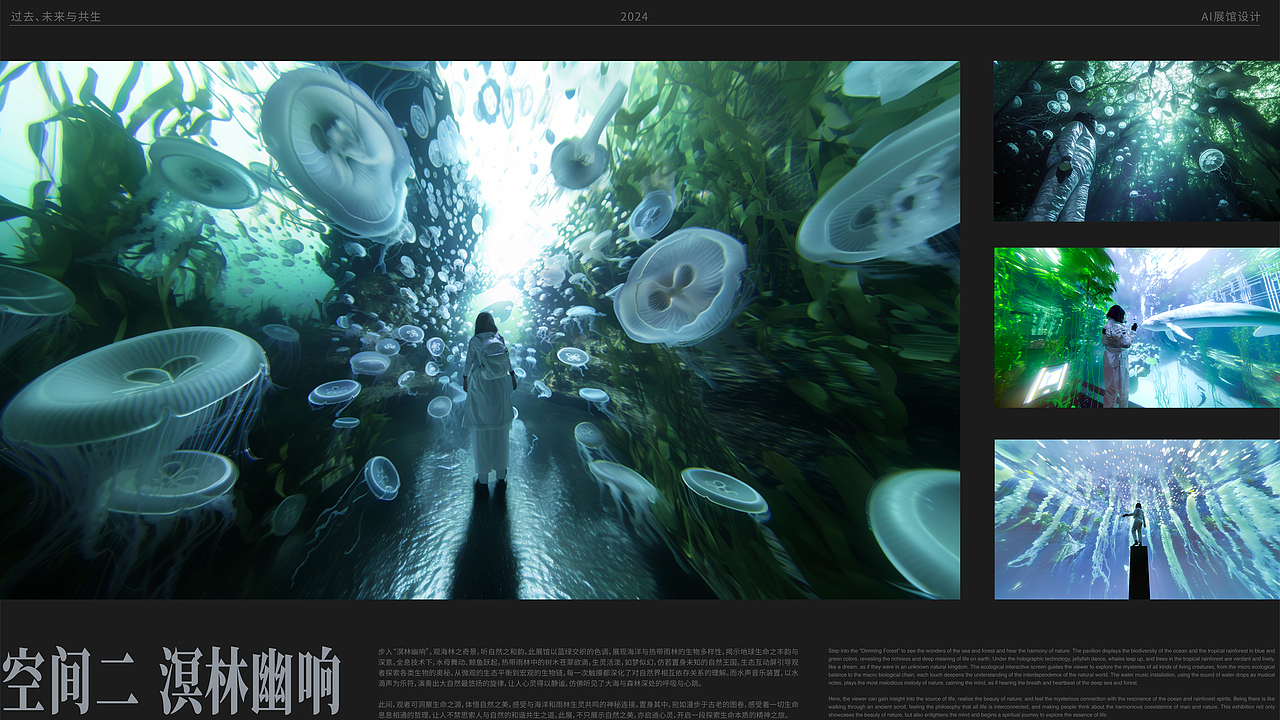The height and width of the screenshot is (720, 1280).
Task: Select the dark forest jellyfish thumbnail
Action: coord(1137,141)
